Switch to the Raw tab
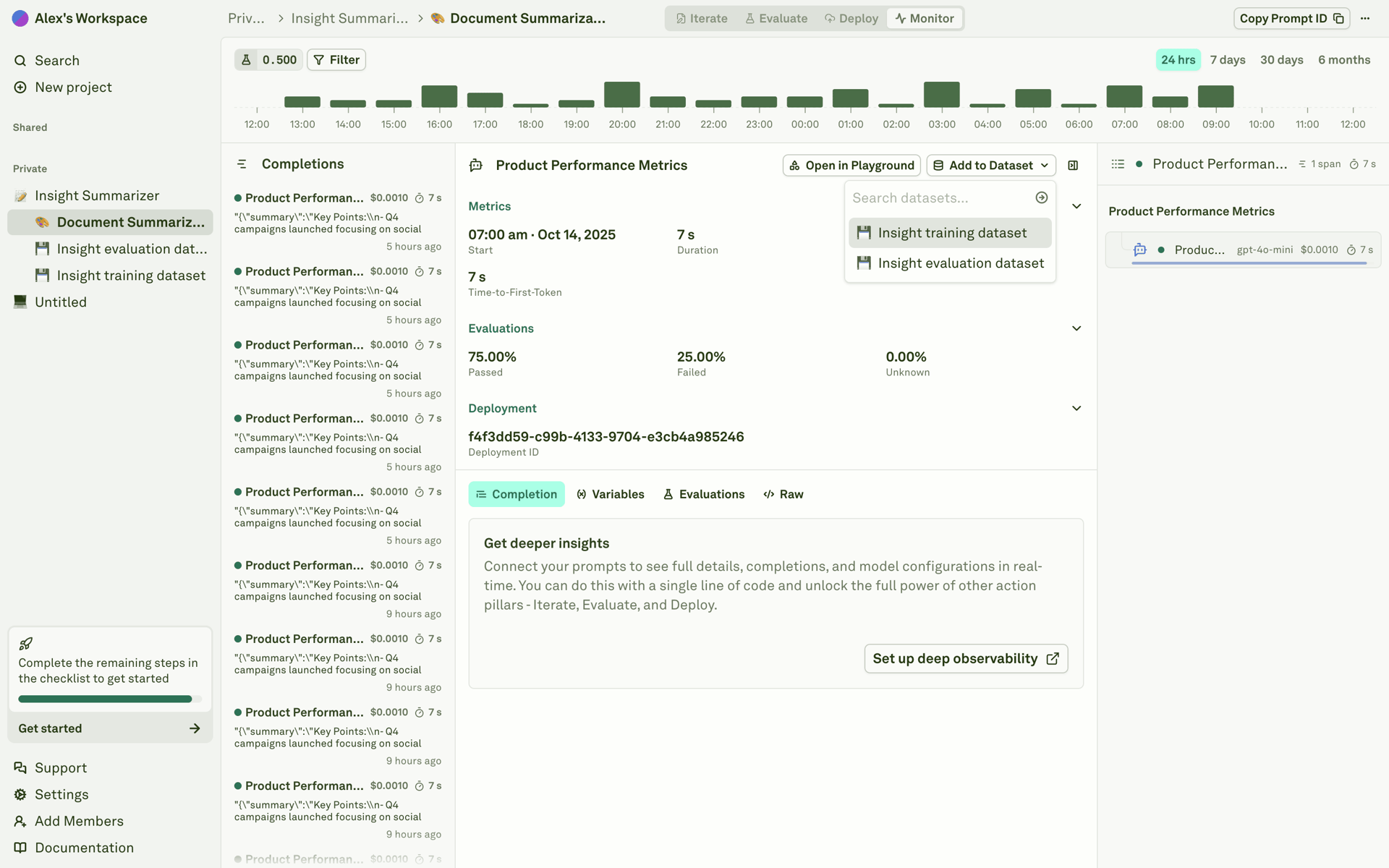 click(x=783, y=495)
